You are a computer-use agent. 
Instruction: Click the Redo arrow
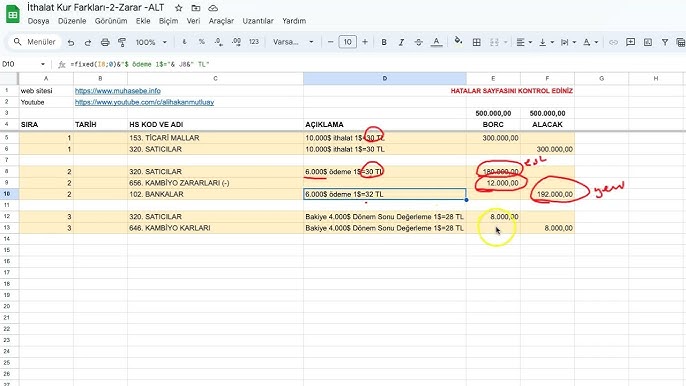point(88,42)
